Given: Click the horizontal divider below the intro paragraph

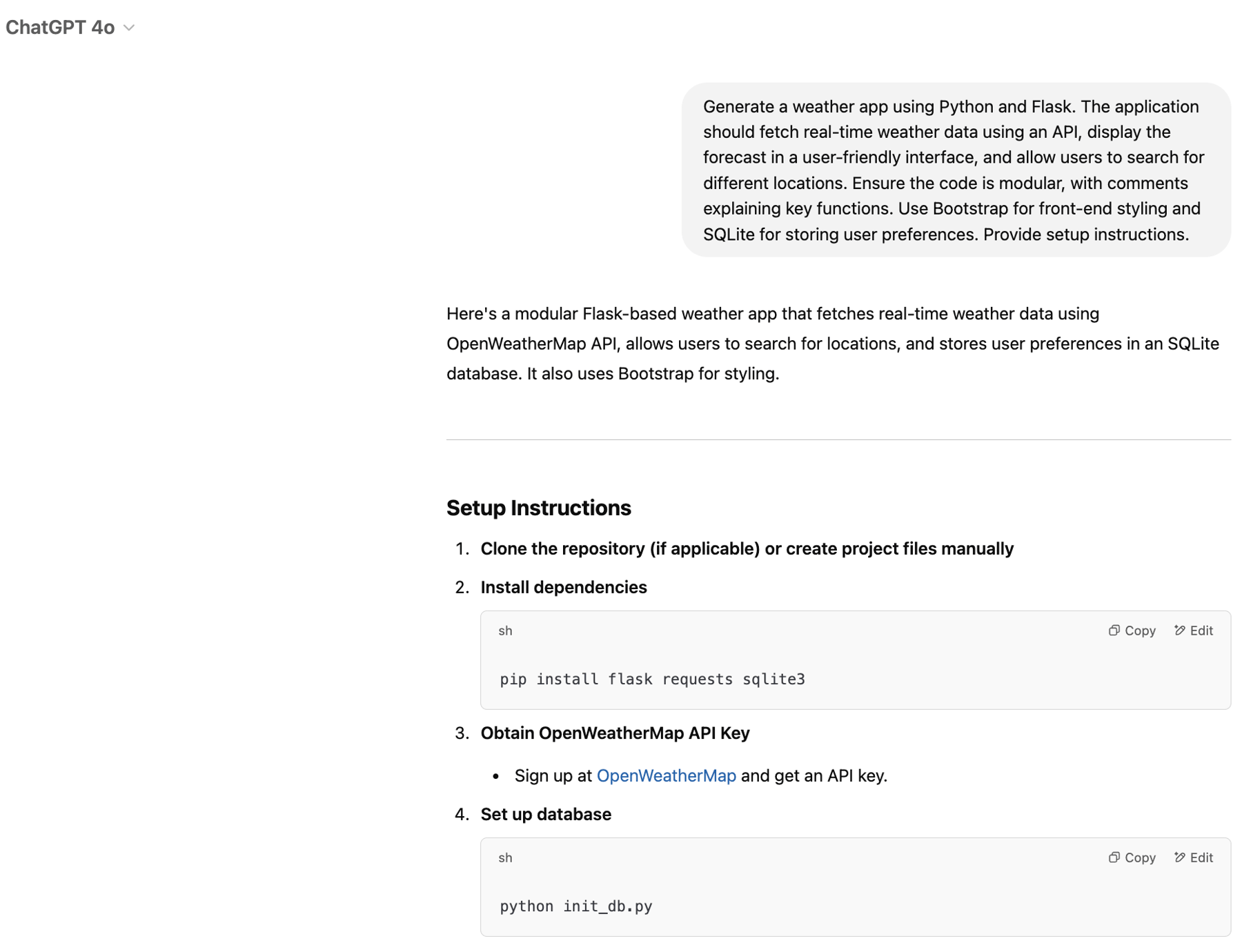Looking at the screenshot, I should (x=838, y=439).
